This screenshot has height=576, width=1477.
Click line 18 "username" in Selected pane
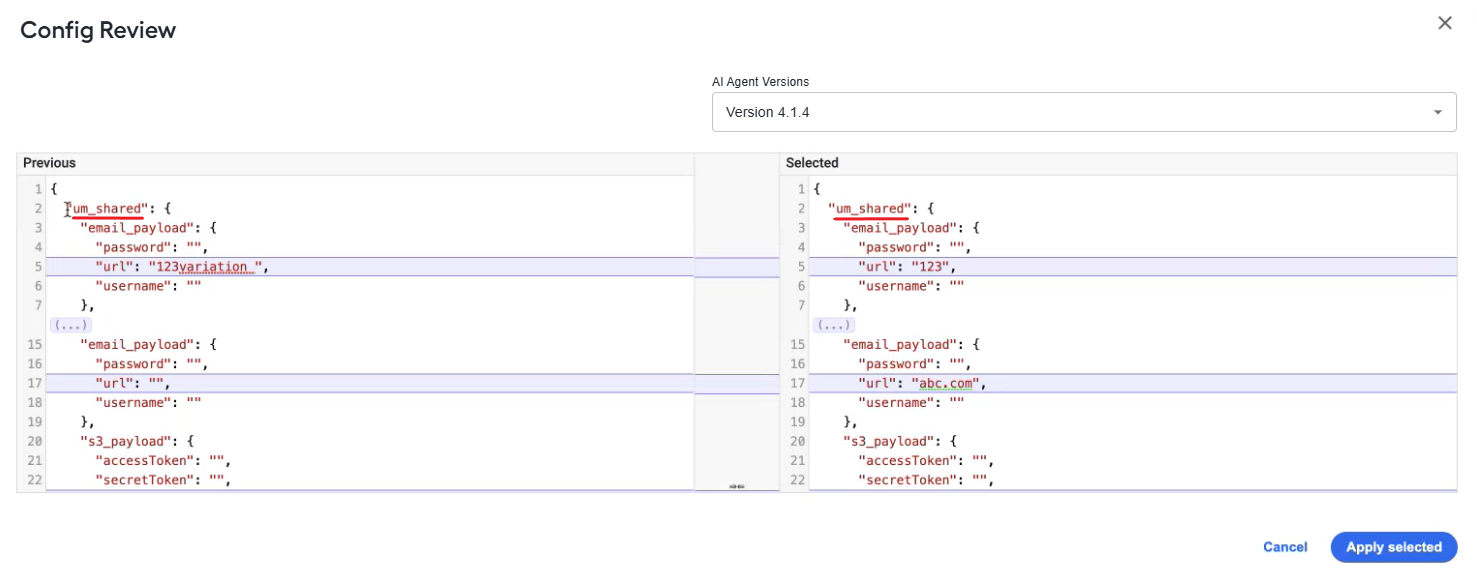pyautogui.click(x=911, y=402)
